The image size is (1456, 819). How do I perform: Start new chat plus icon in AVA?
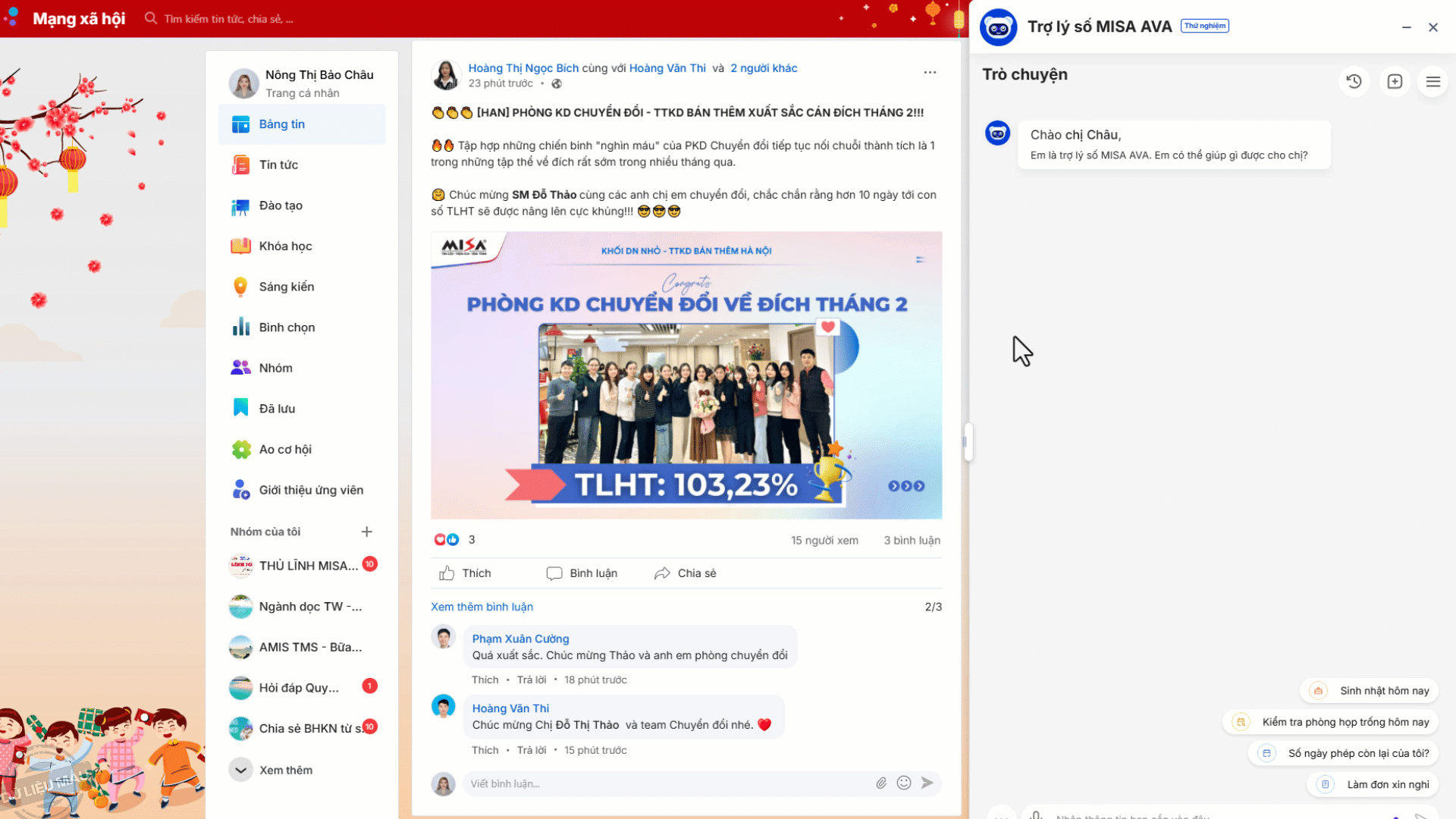1395,81
